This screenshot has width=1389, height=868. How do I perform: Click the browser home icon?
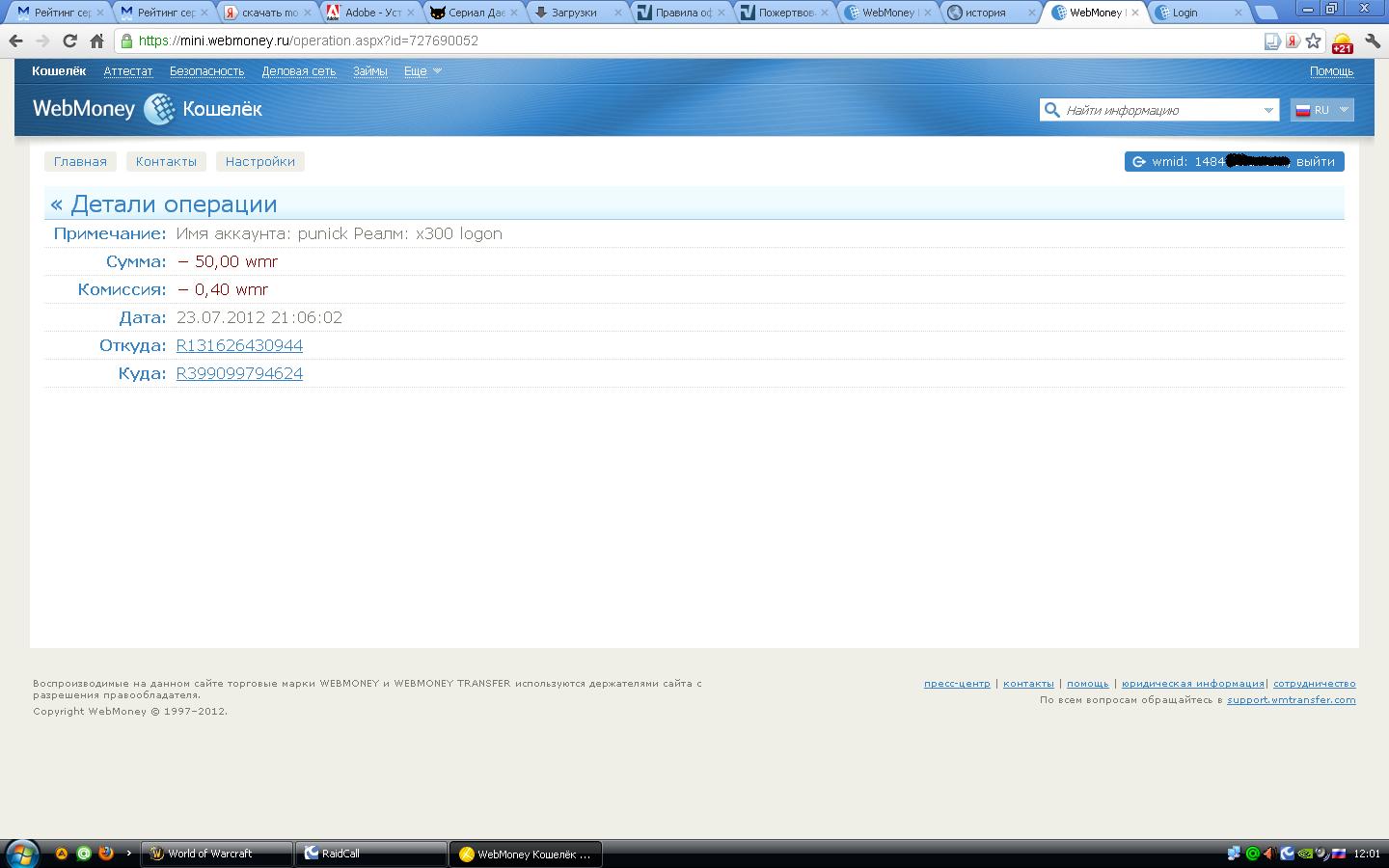click(x=96, y=41)
